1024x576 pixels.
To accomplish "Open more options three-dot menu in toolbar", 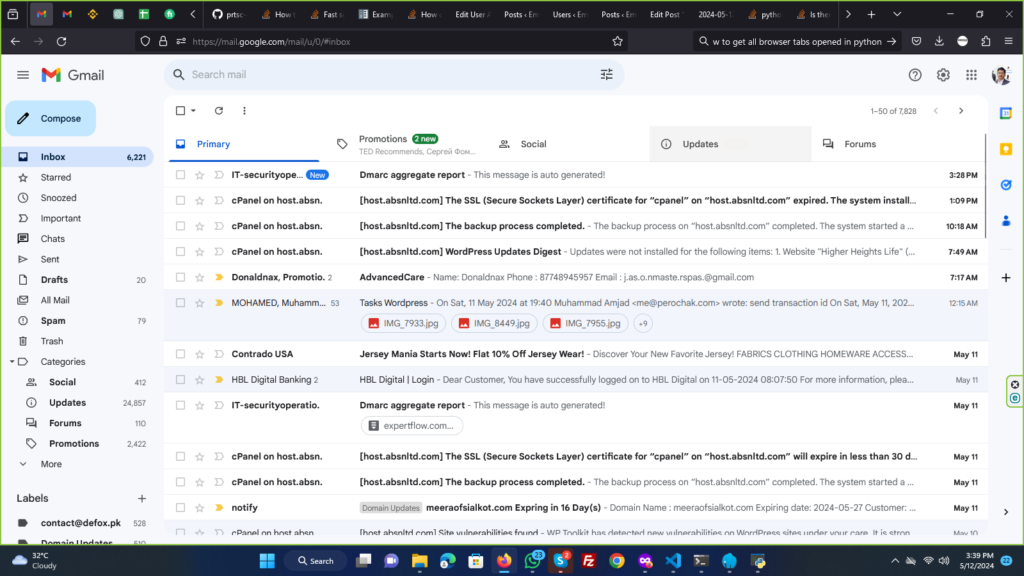I will (244, 111).
